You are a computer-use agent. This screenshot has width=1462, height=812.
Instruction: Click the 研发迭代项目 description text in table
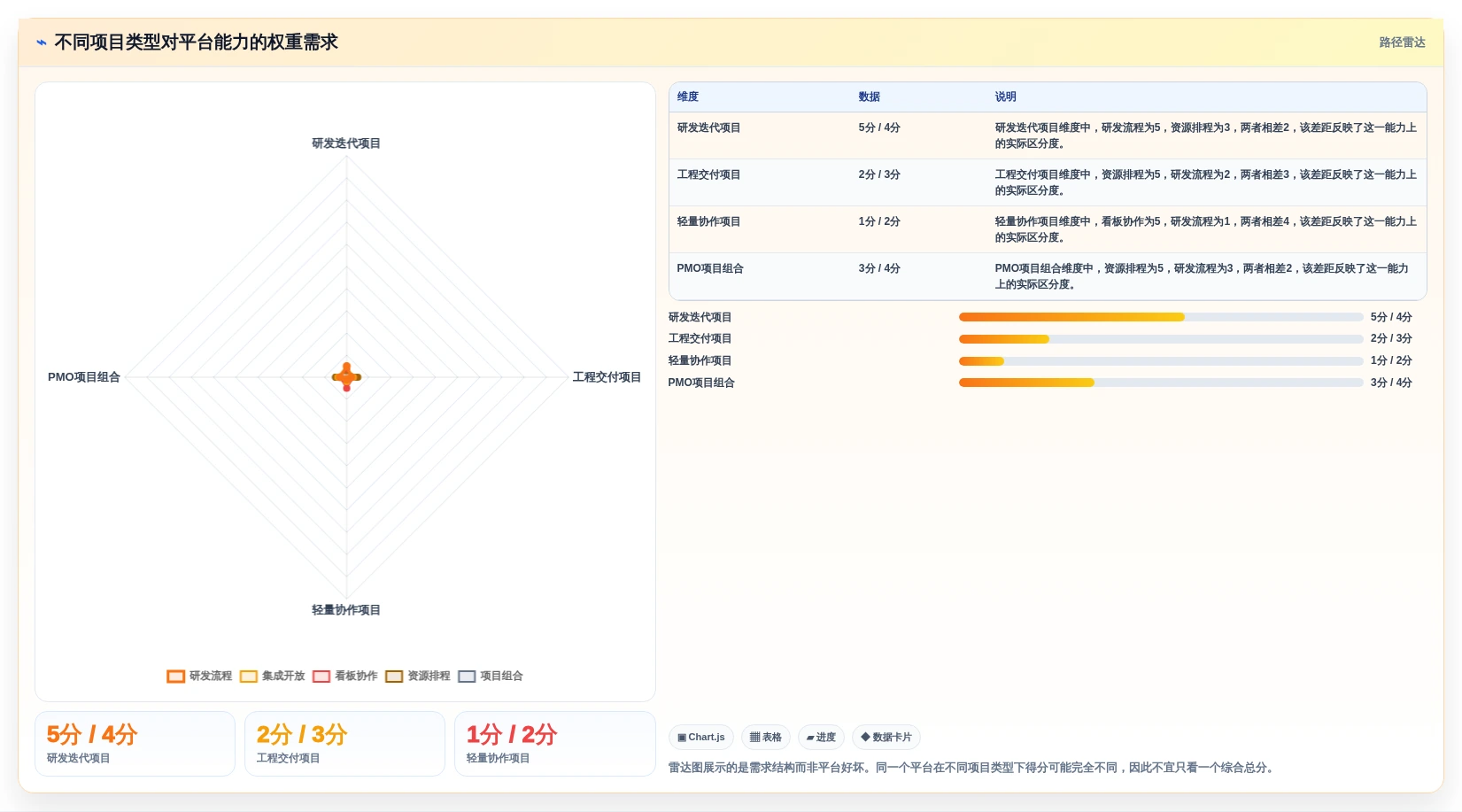(1205, 135)
